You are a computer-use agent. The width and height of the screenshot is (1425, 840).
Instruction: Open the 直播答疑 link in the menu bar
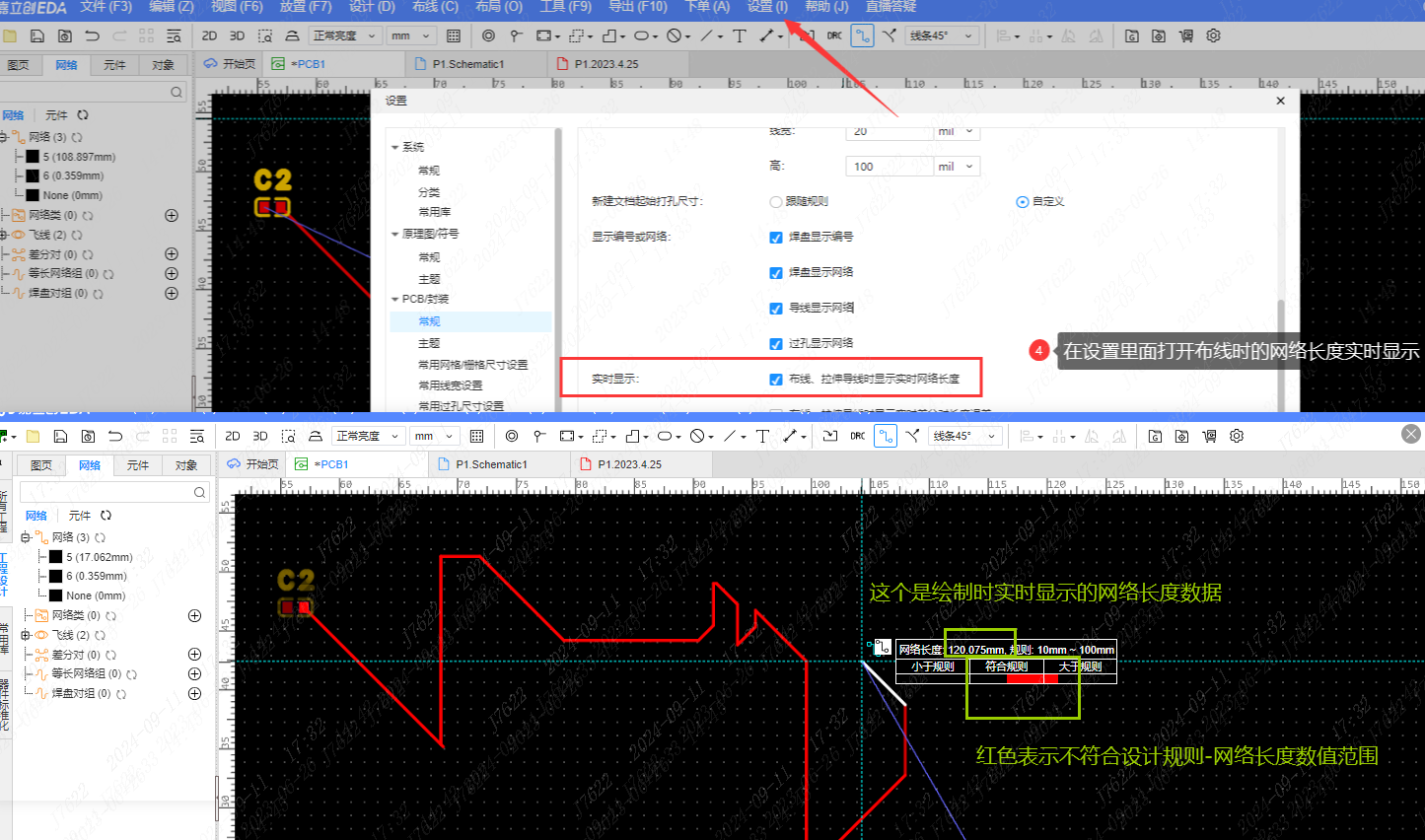click(x=891, y=7)
